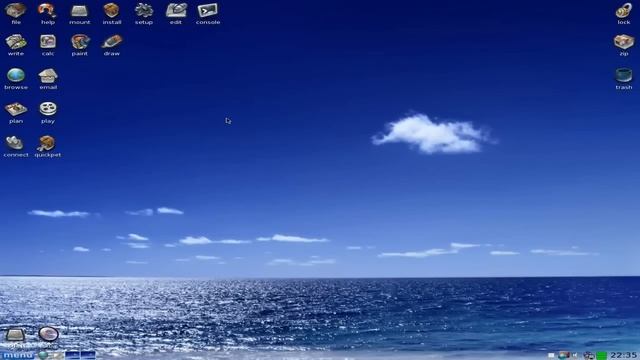Open the round disc icon above taskbar

point(49,334)
